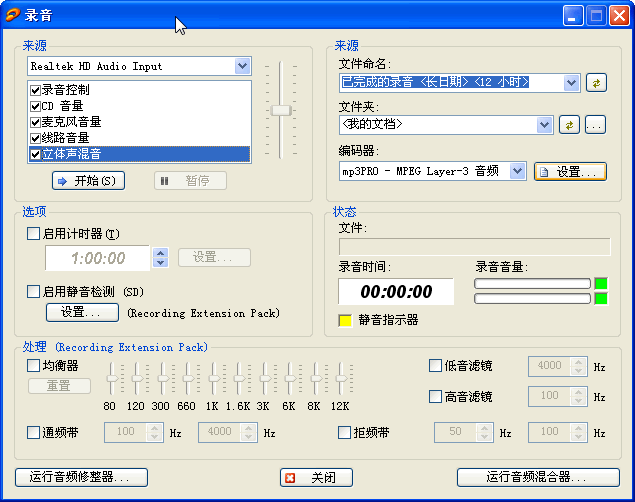Viewport: 635px width, 502px height.
Task: Toggle the 均衡器 checkbox
Action: [34, 366]
